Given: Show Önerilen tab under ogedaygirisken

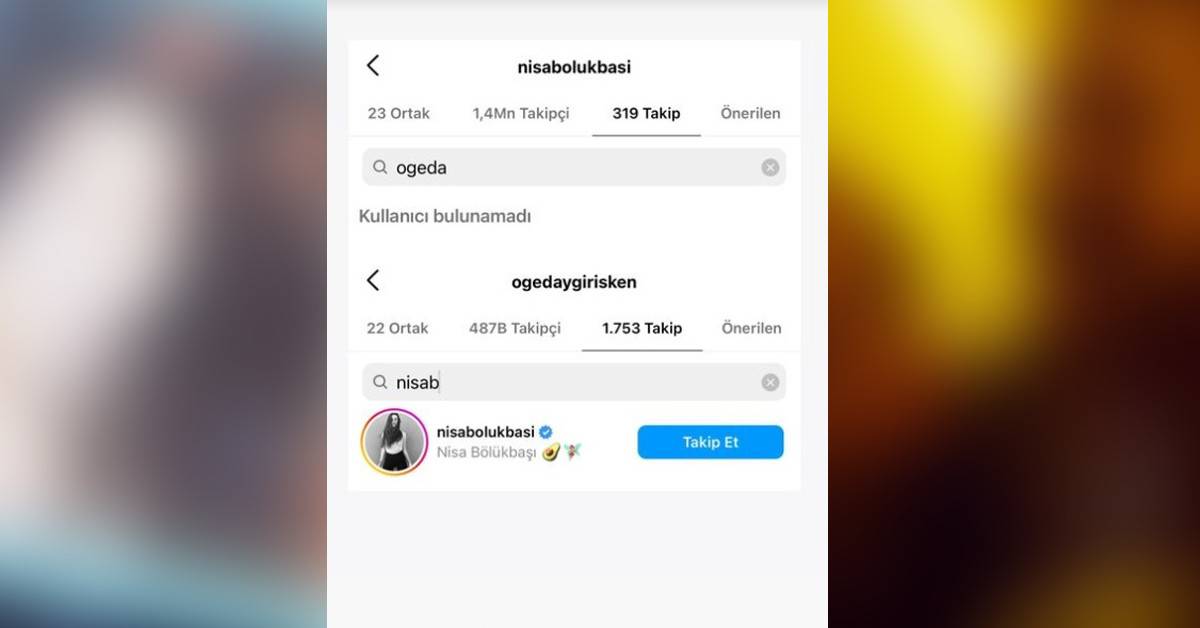Looking at the screenshot, I should coord(752,328).
